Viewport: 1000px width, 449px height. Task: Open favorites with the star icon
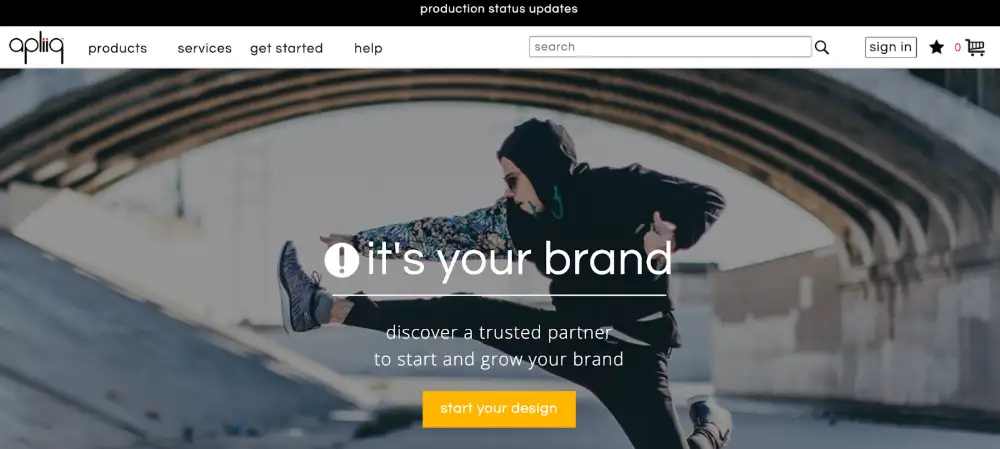click(936, 47)
